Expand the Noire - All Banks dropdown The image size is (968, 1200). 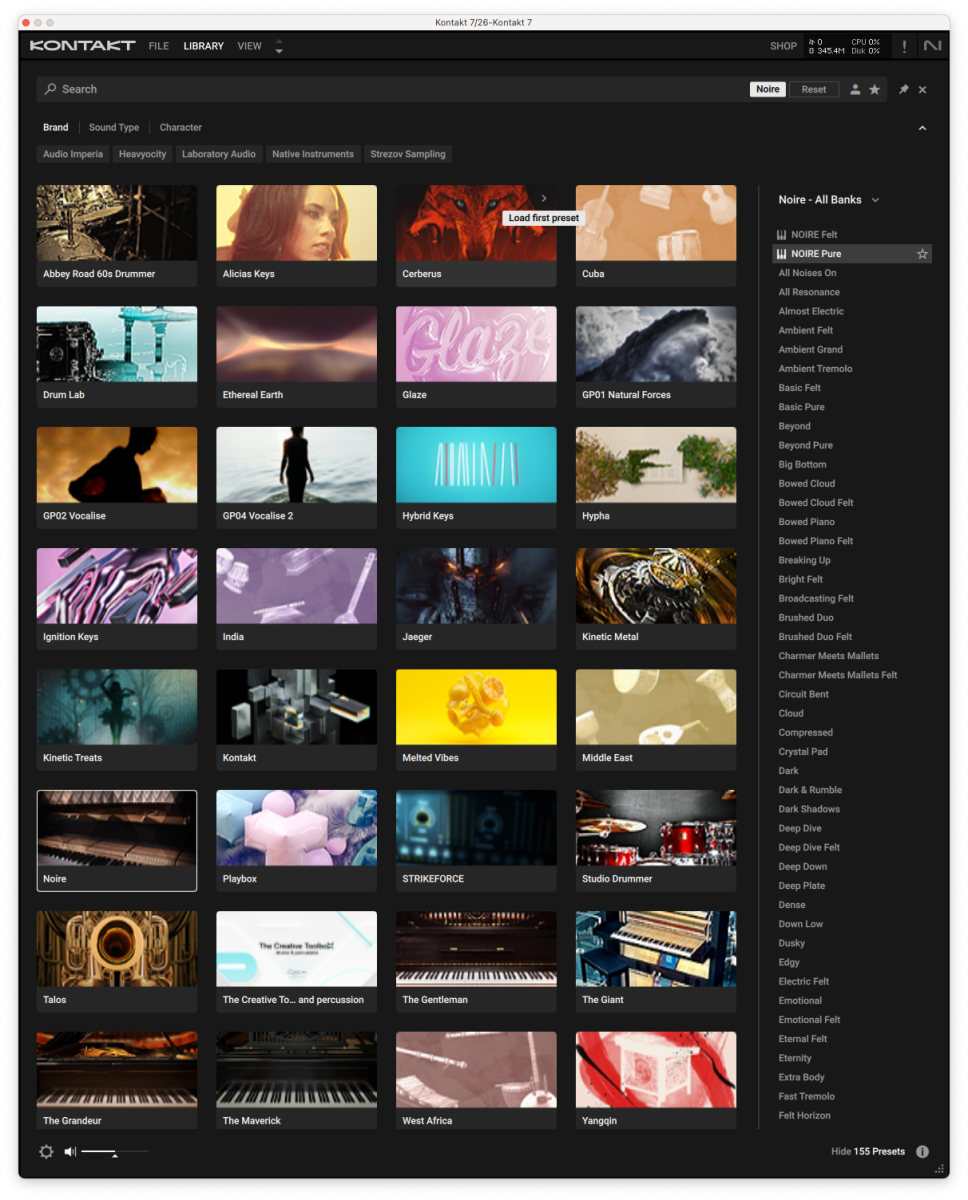(x=876, y=200)
